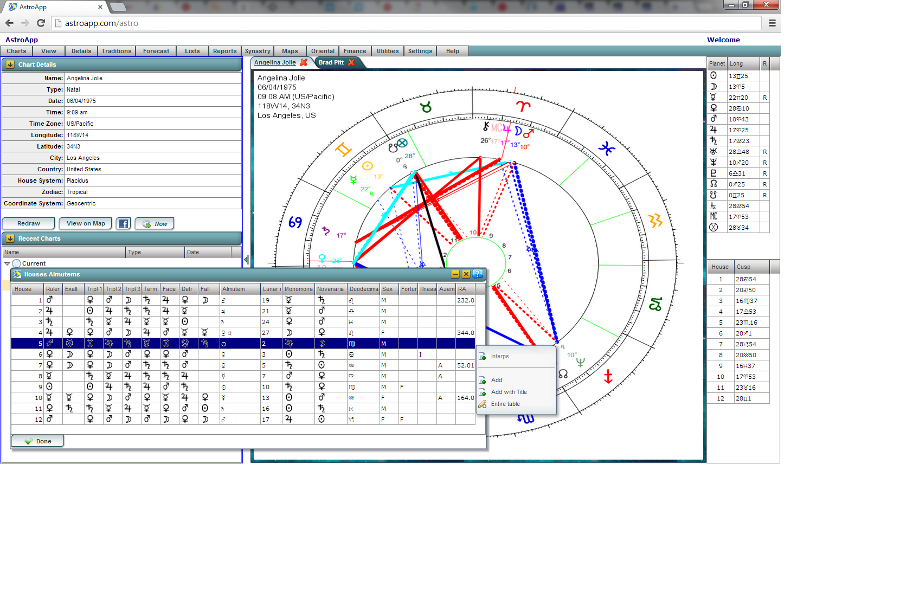
Task: Click the Facebook share icon
Action: [x=124, y=223]
